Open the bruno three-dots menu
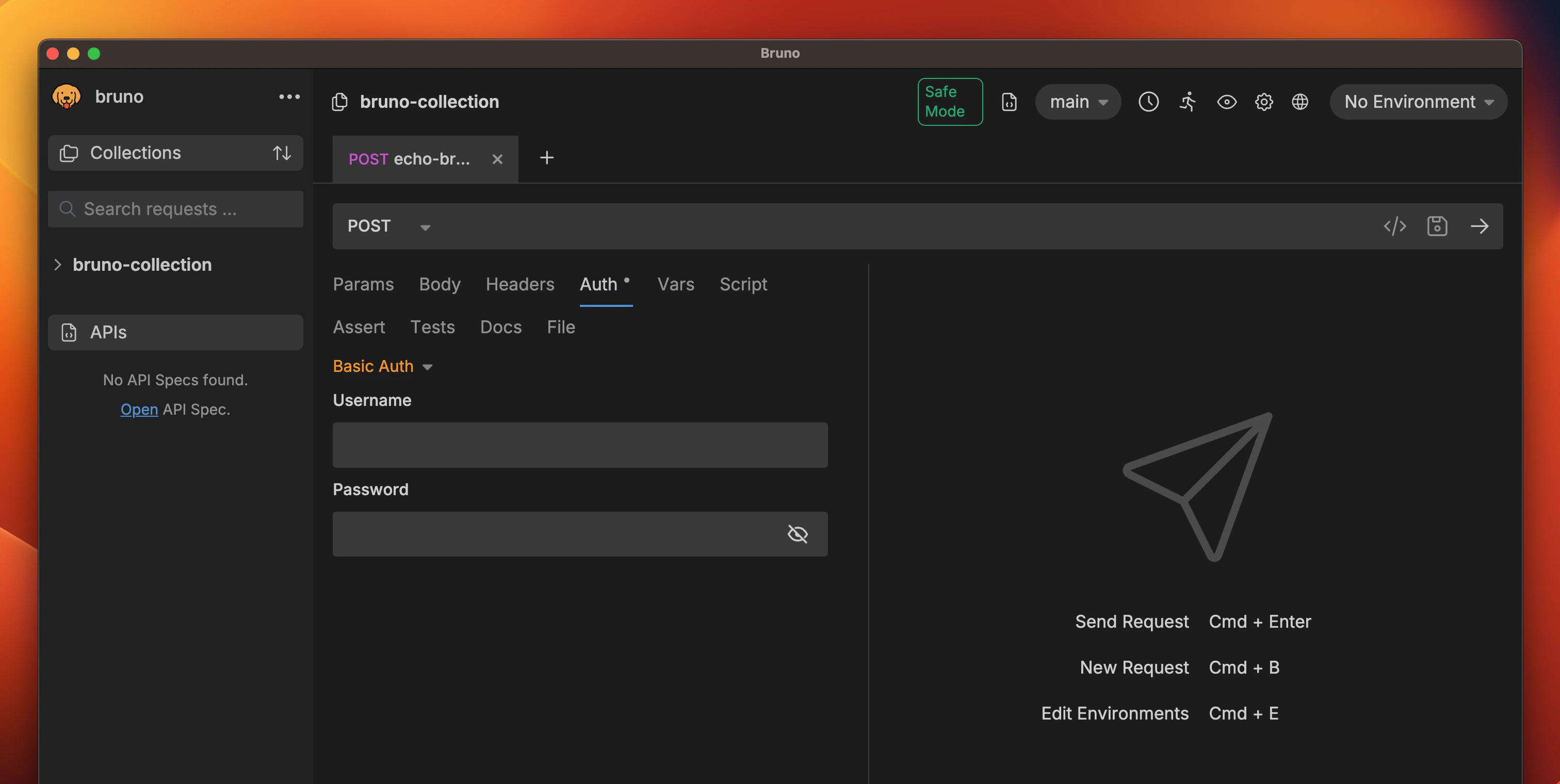Screen dimensions: 1560x784 (289, 97)
